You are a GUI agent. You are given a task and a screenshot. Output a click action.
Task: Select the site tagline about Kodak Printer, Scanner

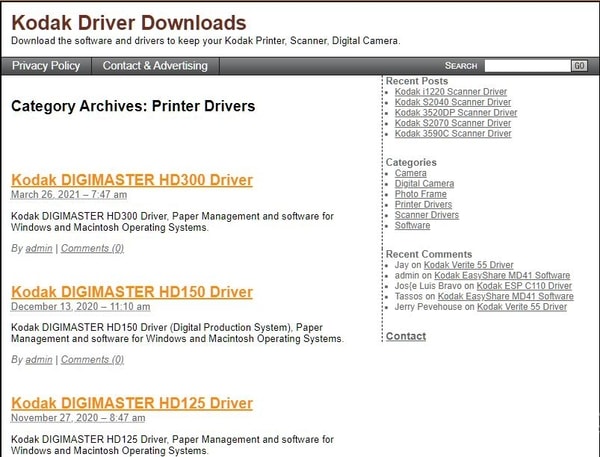205,41
